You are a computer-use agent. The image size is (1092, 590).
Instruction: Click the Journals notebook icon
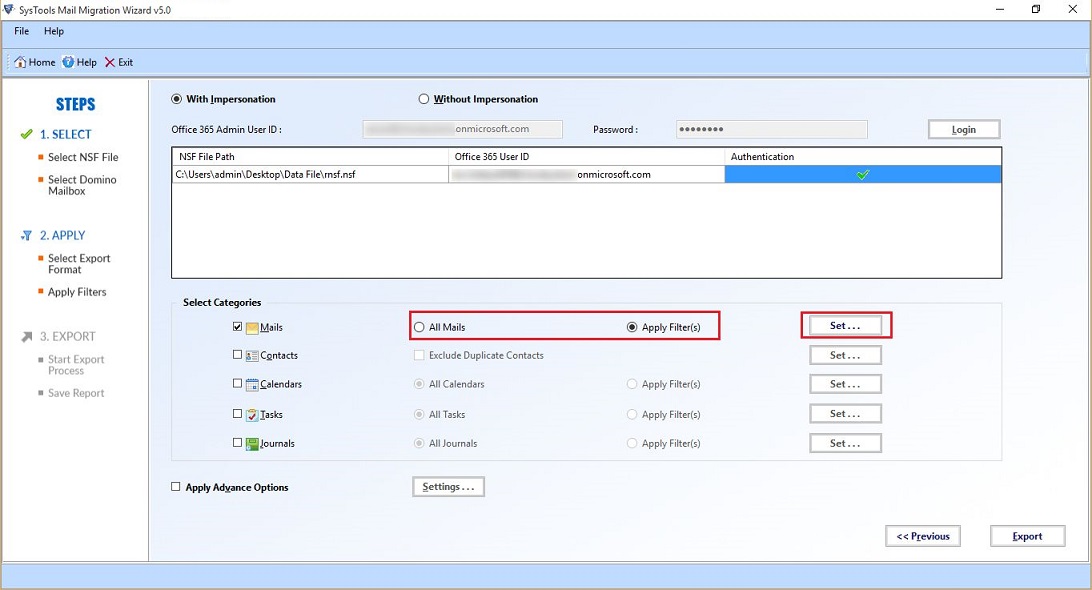click(252, 444)
